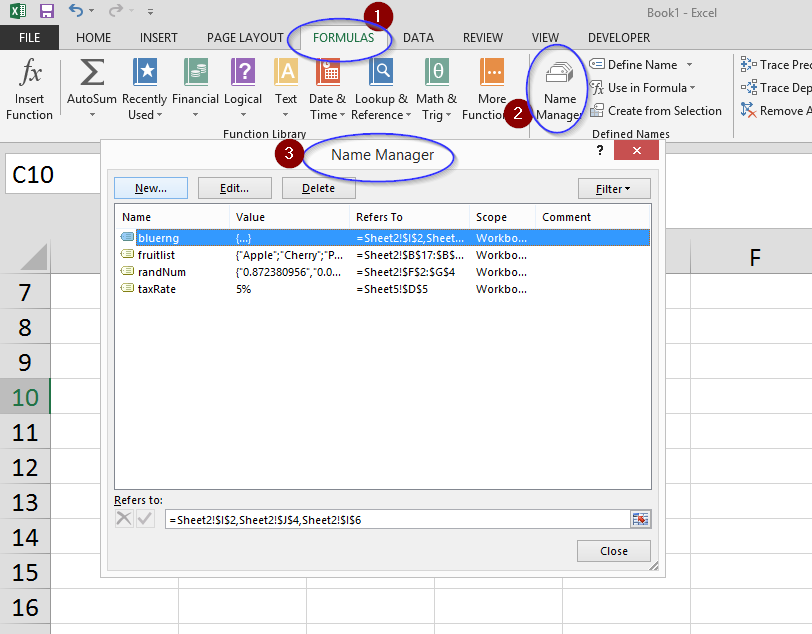Create a new name with New button
Viewport: 812px width, 634px height.
150,187
